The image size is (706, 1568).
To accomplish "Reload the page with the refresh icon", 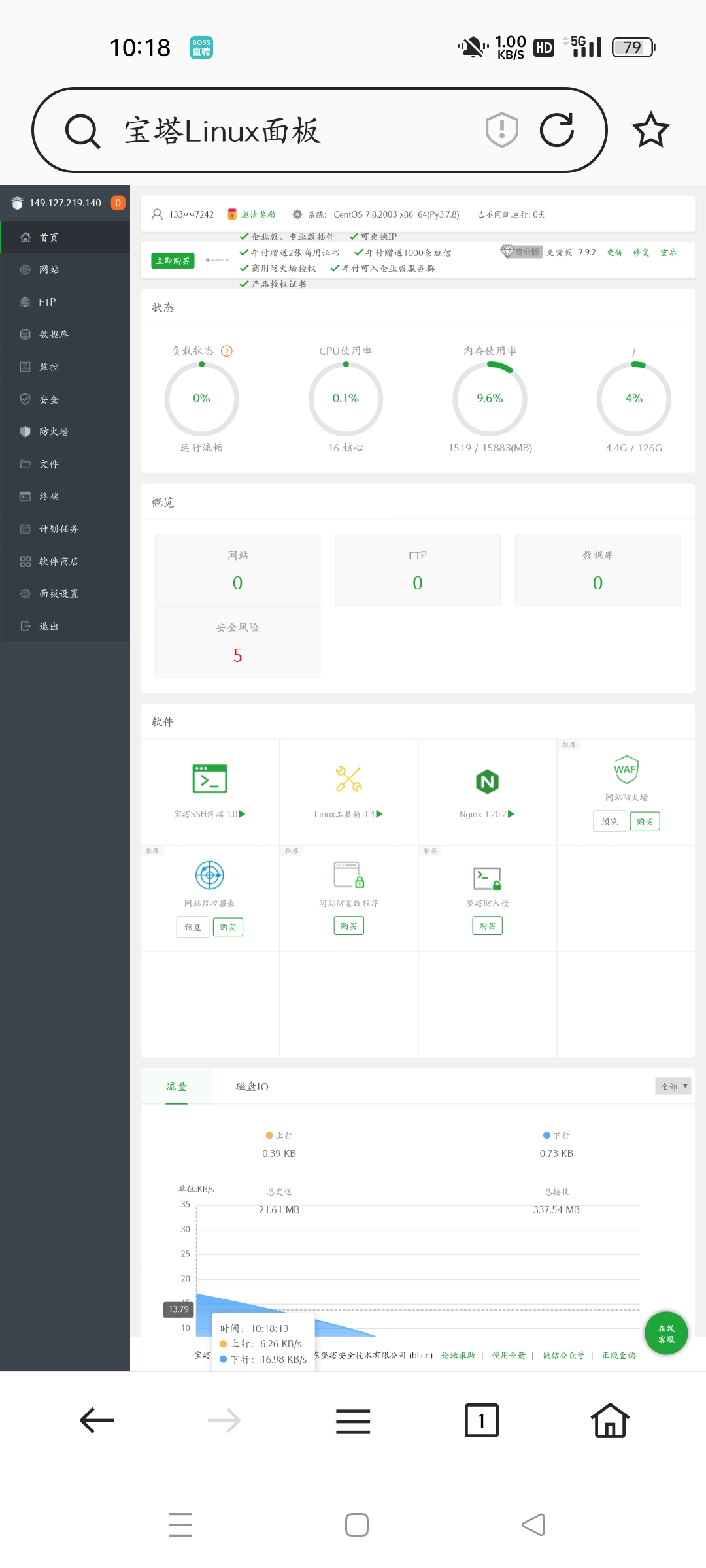I will click(557, 129).
